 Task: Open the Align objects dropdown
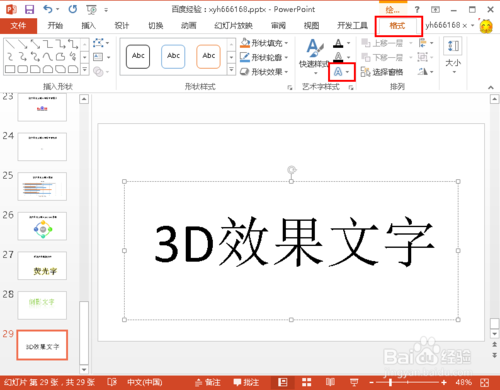pyautogui.click(x=426, y=43)
